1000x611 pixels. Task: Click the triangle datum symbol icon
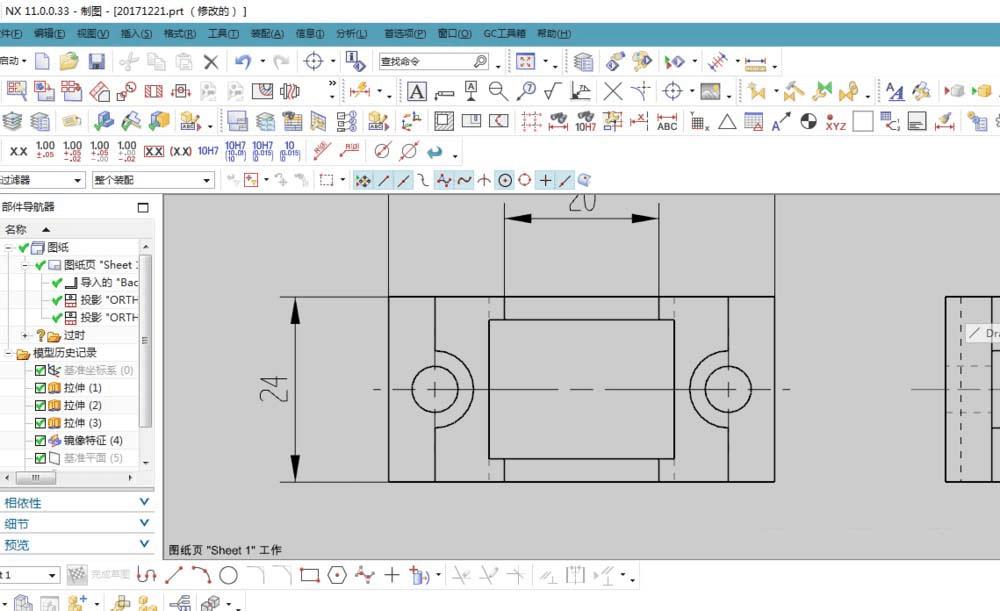(727, 121)
